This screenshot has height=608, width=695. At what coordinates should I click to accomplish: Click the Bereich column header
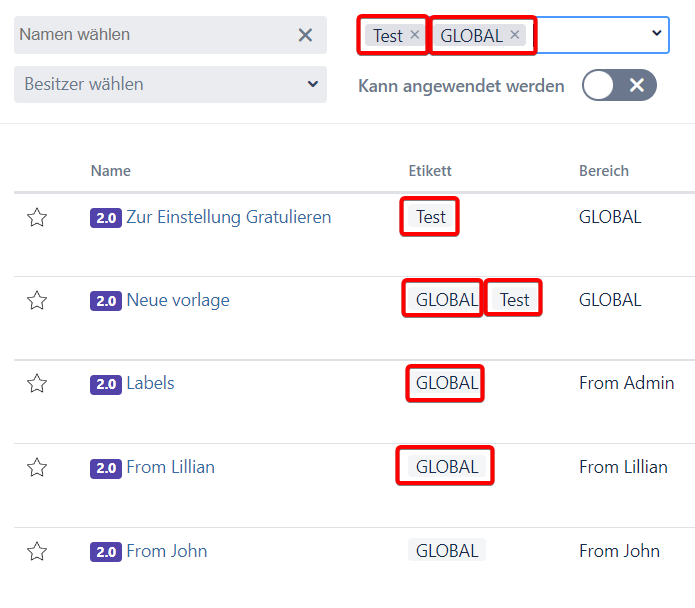[x=603, y=171]
